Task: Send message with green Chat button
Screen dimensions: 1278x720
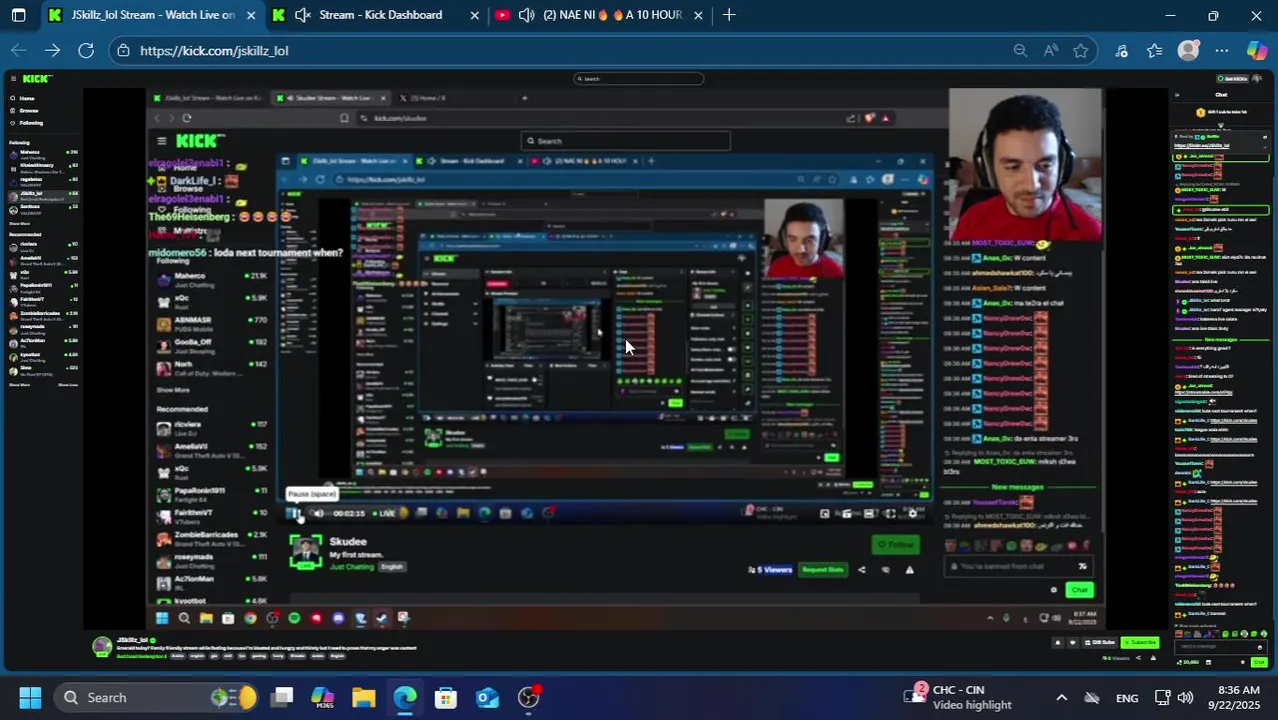Action: pos(1258,662)
